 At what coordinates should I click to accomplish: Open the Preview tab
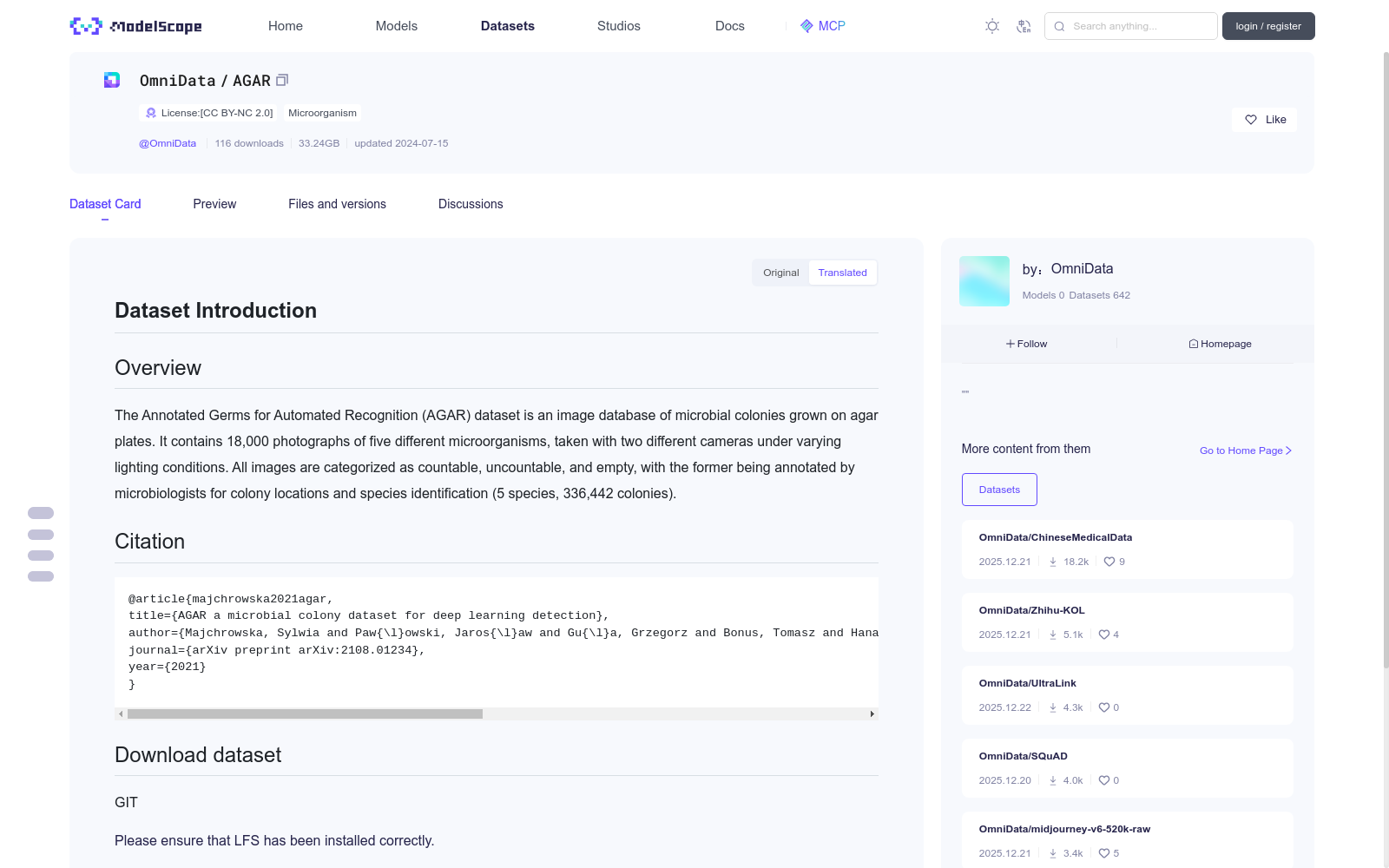coord(214,204)
